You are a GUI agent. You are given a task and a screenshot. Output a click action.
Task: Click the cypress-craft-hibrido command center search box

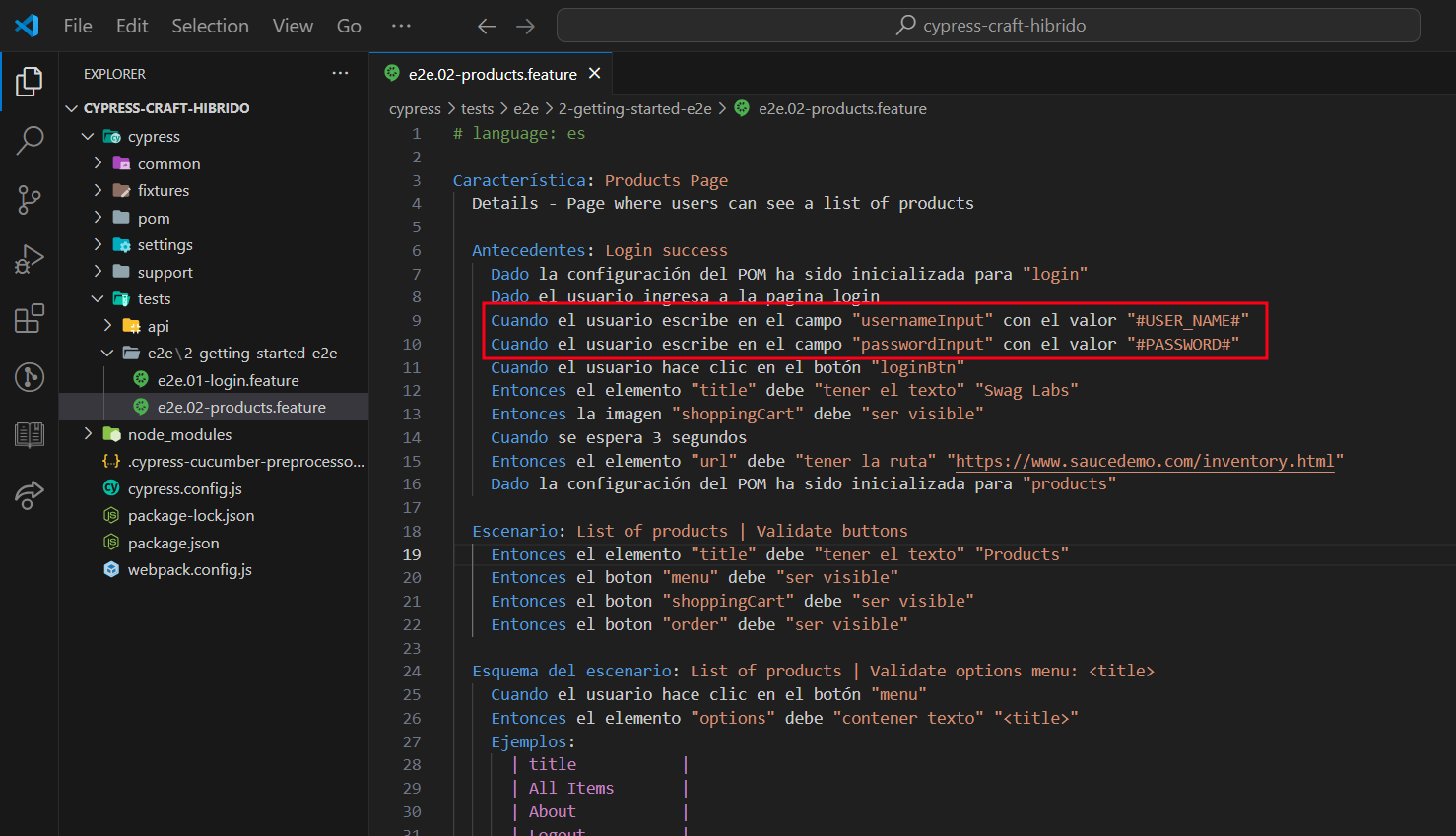[x=988, y=26]
